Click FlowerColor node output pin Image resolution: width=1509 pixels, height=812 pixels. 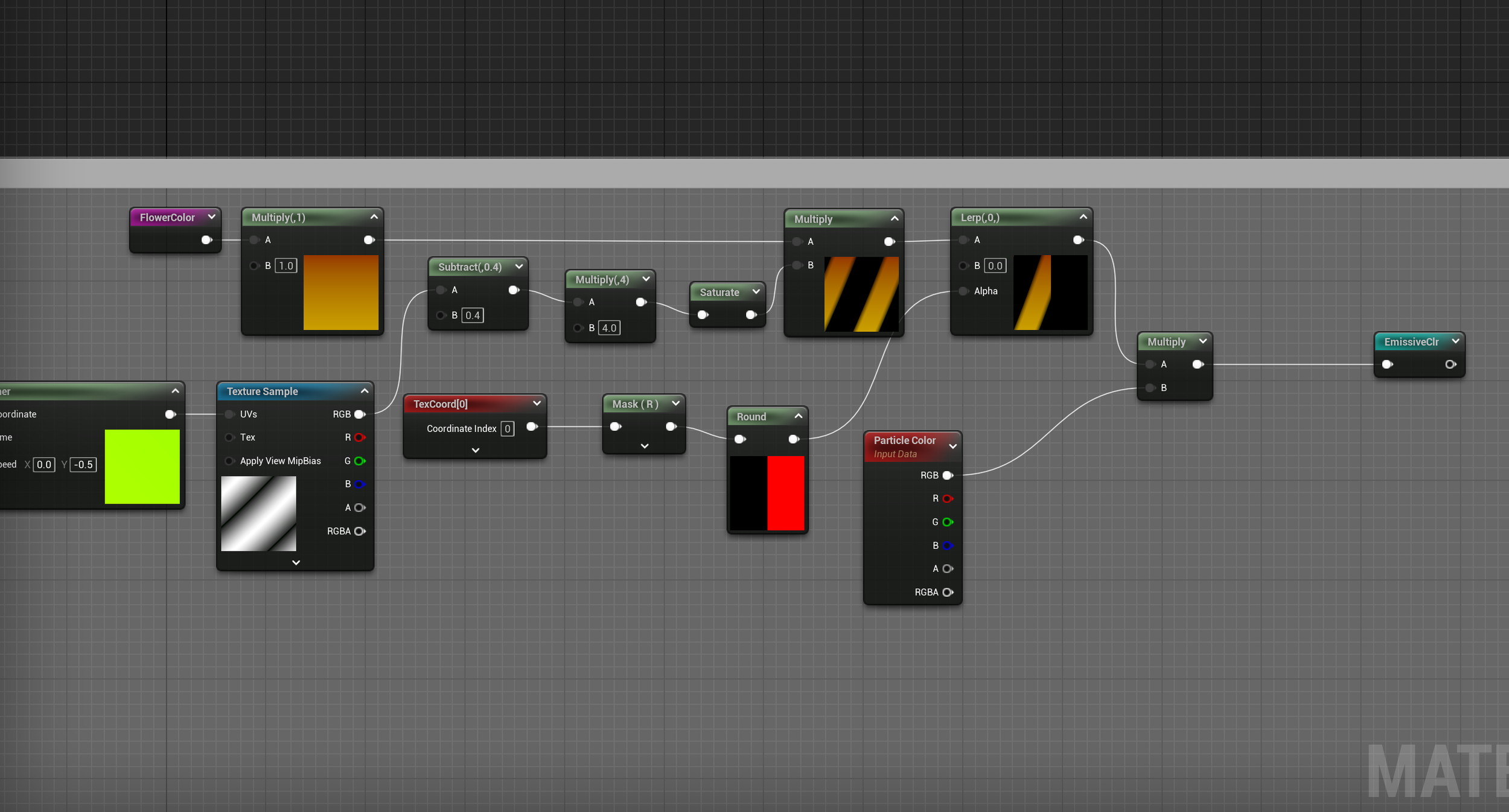[x=206, y=240]
